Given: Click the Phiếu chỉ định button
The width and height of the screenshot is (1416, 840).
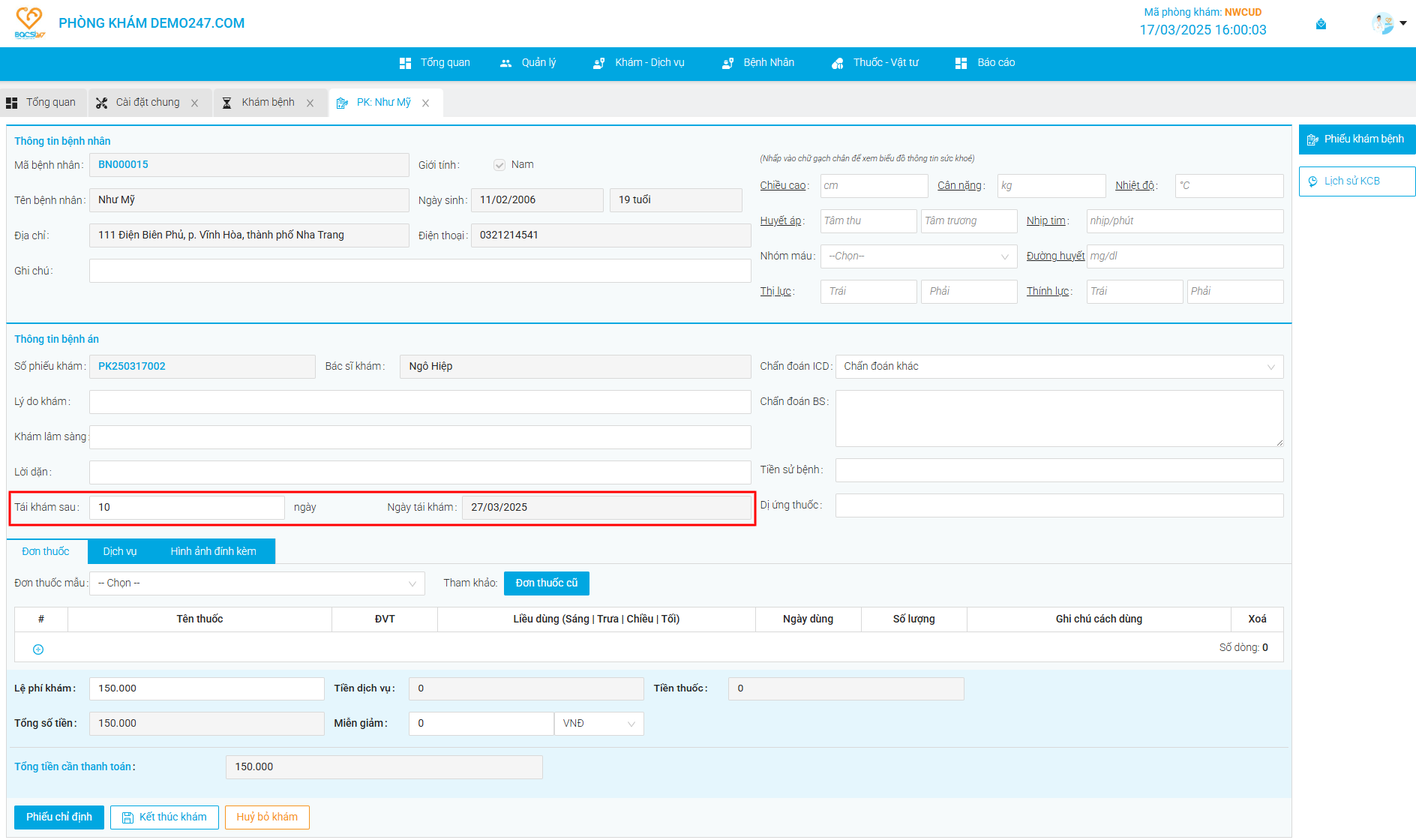Looking at the screenshot, I should pos(59,817).
